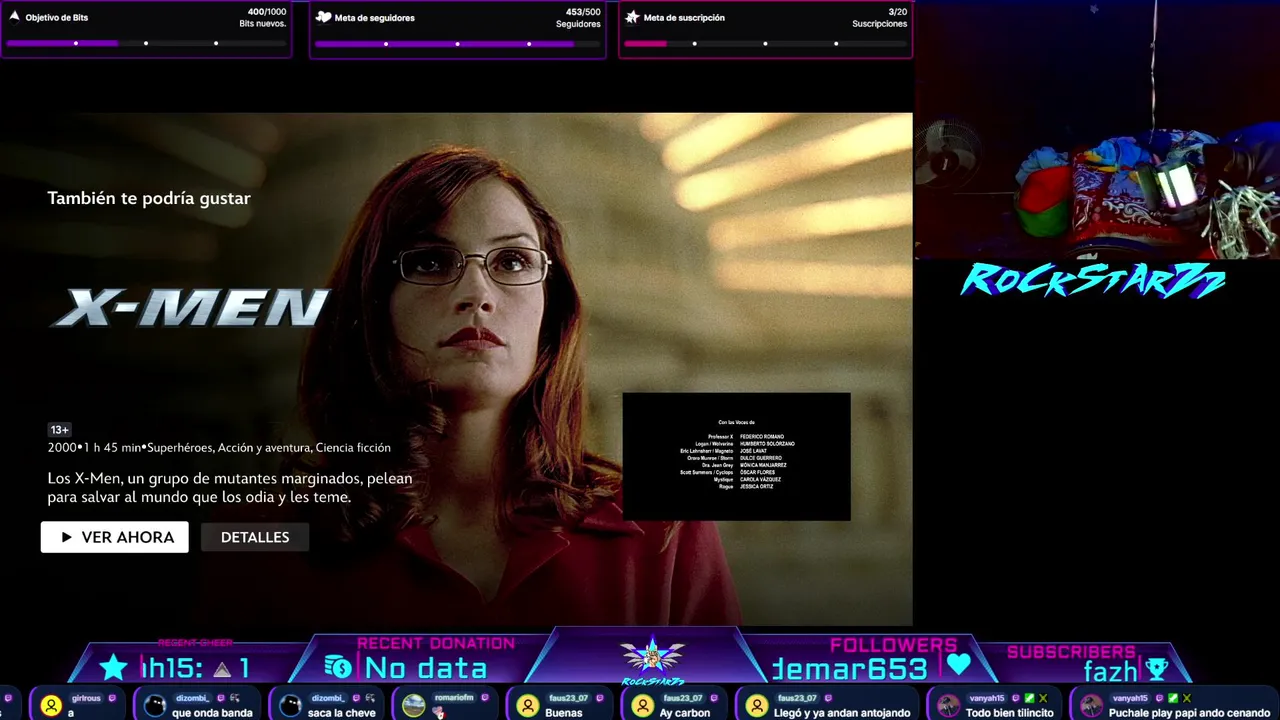Click the 13+ age rating badge
Image resolution: width=1280 pixels, height=720 pixels.
click(x=60, y=430)
